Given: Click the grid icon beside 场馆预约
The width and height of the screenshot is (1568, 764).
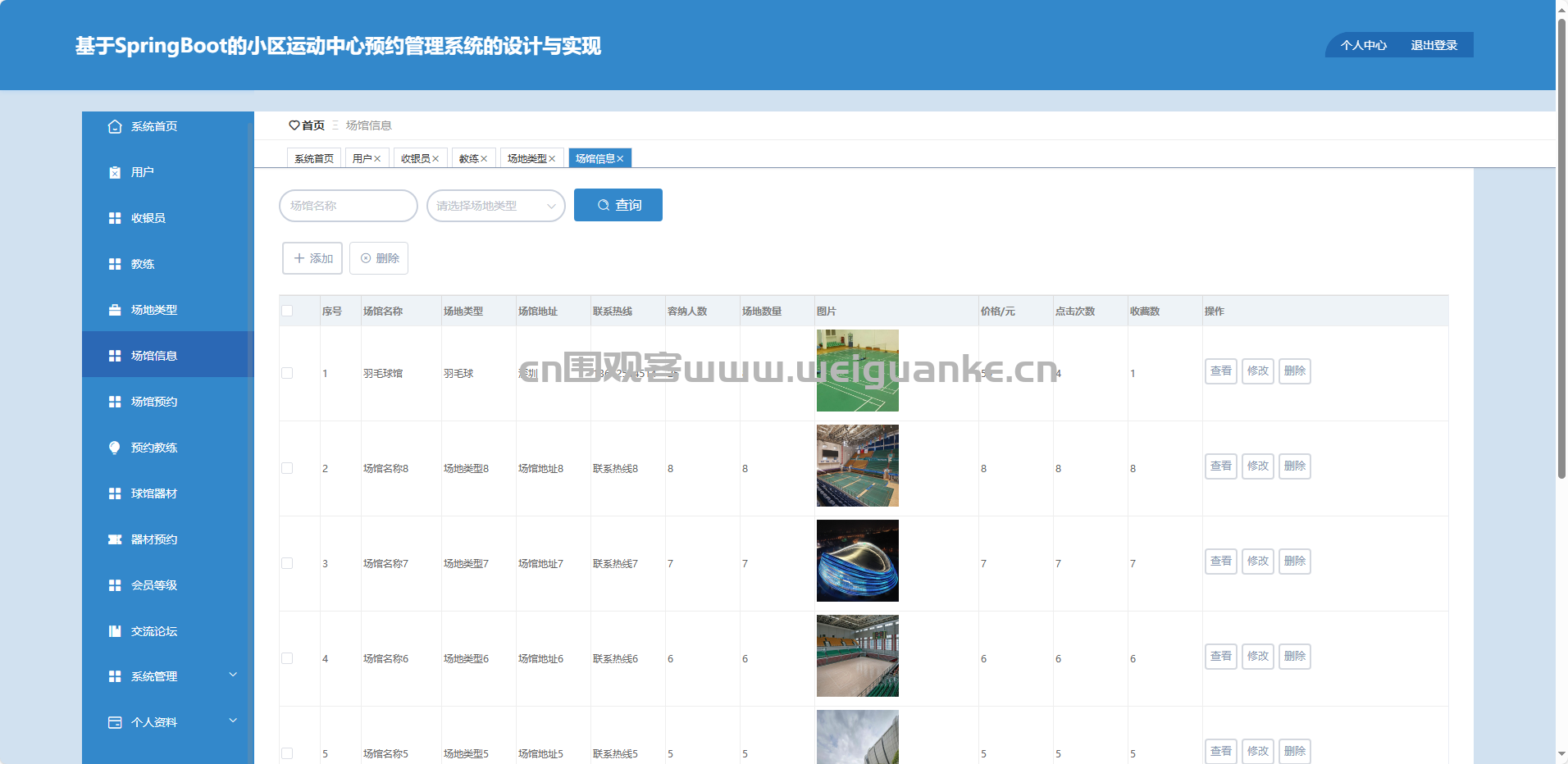Looking at the screenshot, I should click(x=115, y=402).
